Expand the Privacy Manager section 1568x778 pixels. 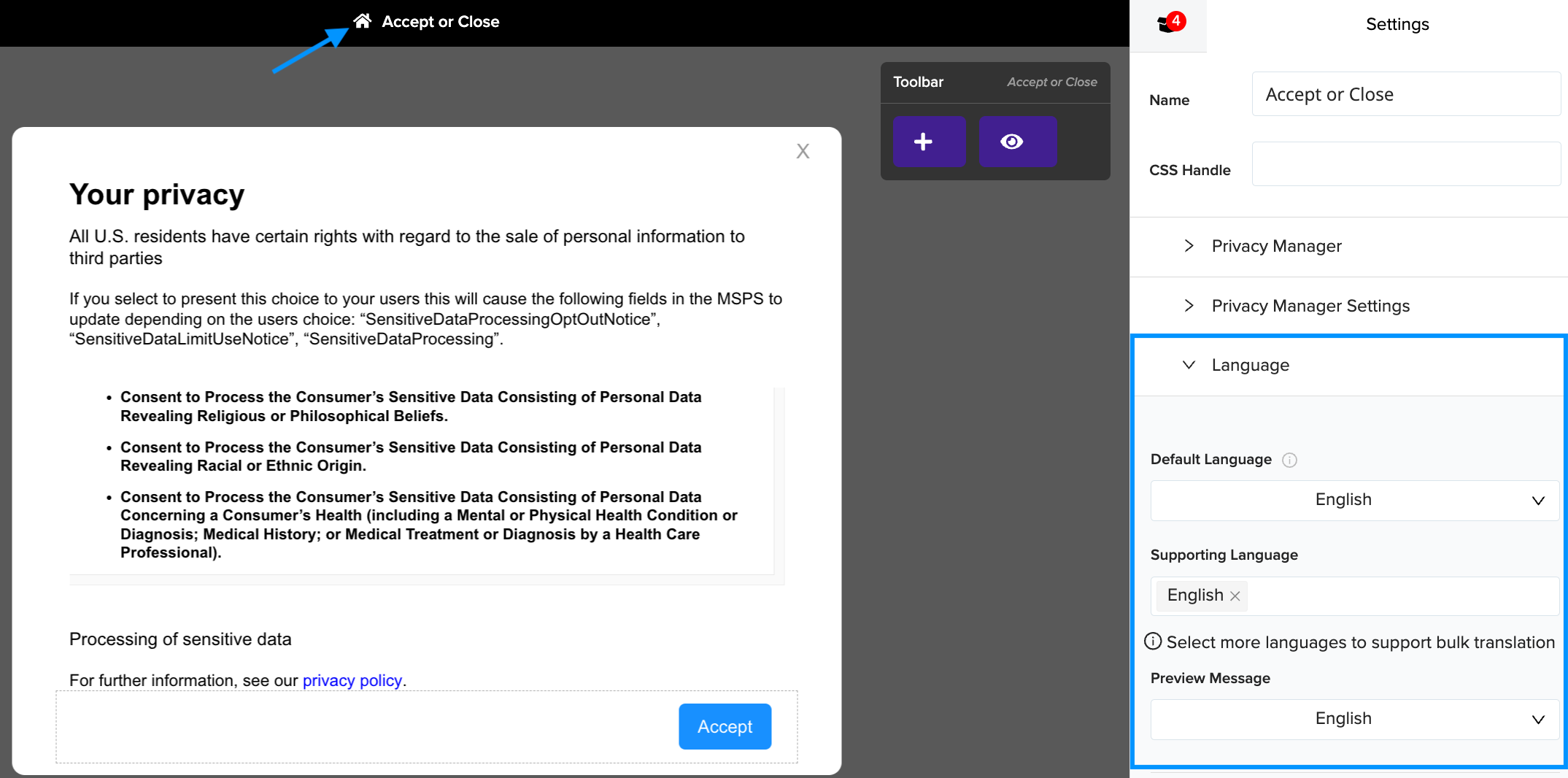pos(1348,246)
